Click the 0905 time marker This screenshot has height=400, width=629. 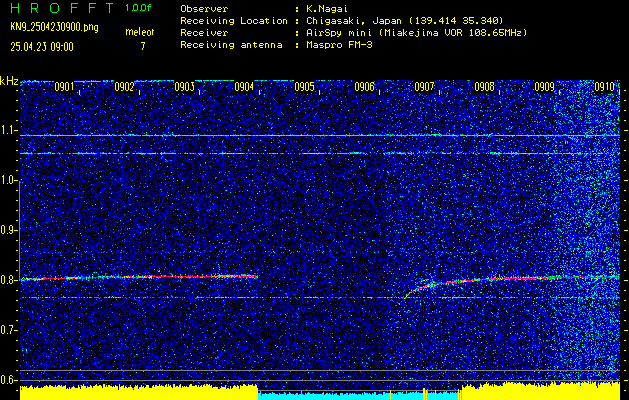[304, 87]
